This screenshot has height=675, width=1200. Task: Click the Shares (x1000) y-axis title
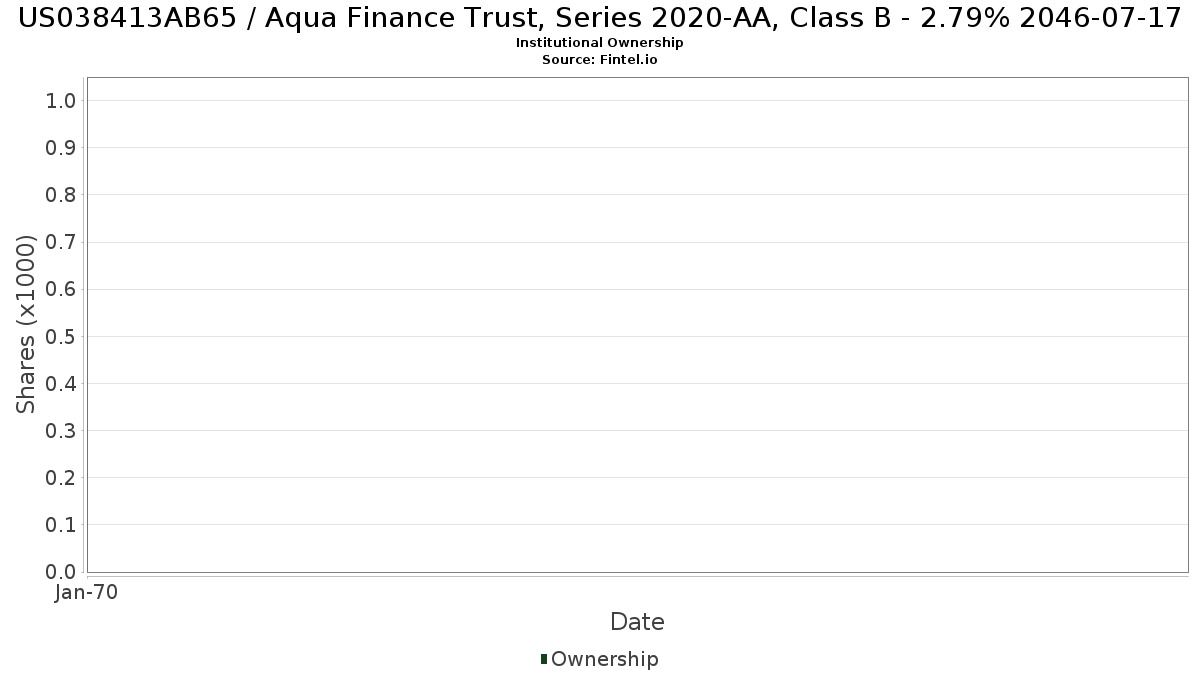[x=26, y=324]
